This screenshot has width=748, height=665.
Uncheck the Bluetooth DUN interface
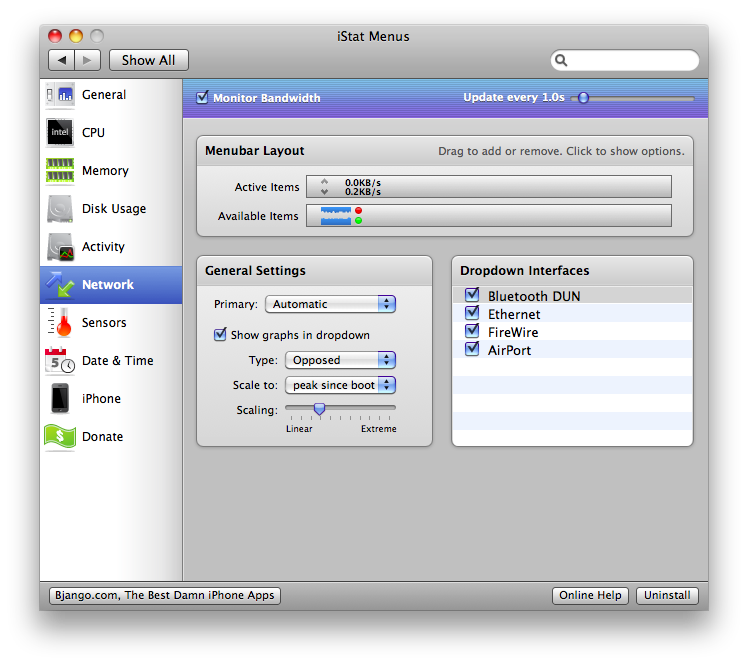[472, 295]
